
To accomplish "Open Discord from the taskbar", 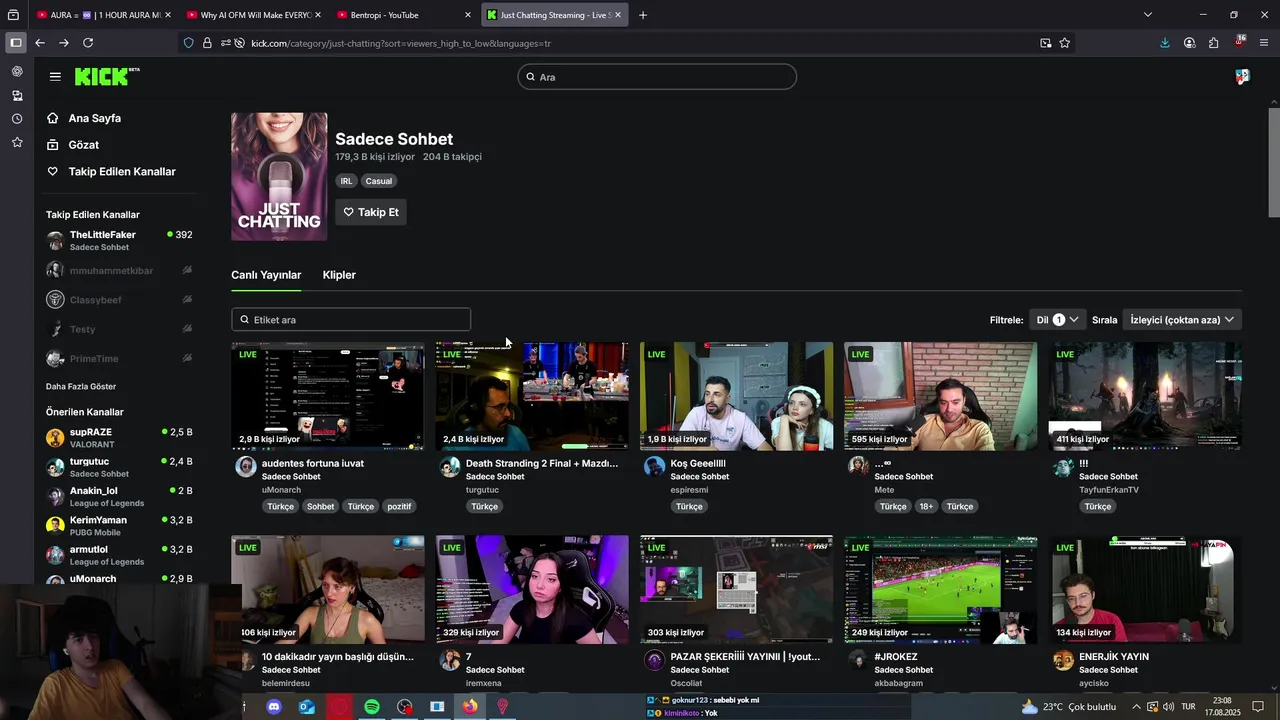I will coord(274,707).
